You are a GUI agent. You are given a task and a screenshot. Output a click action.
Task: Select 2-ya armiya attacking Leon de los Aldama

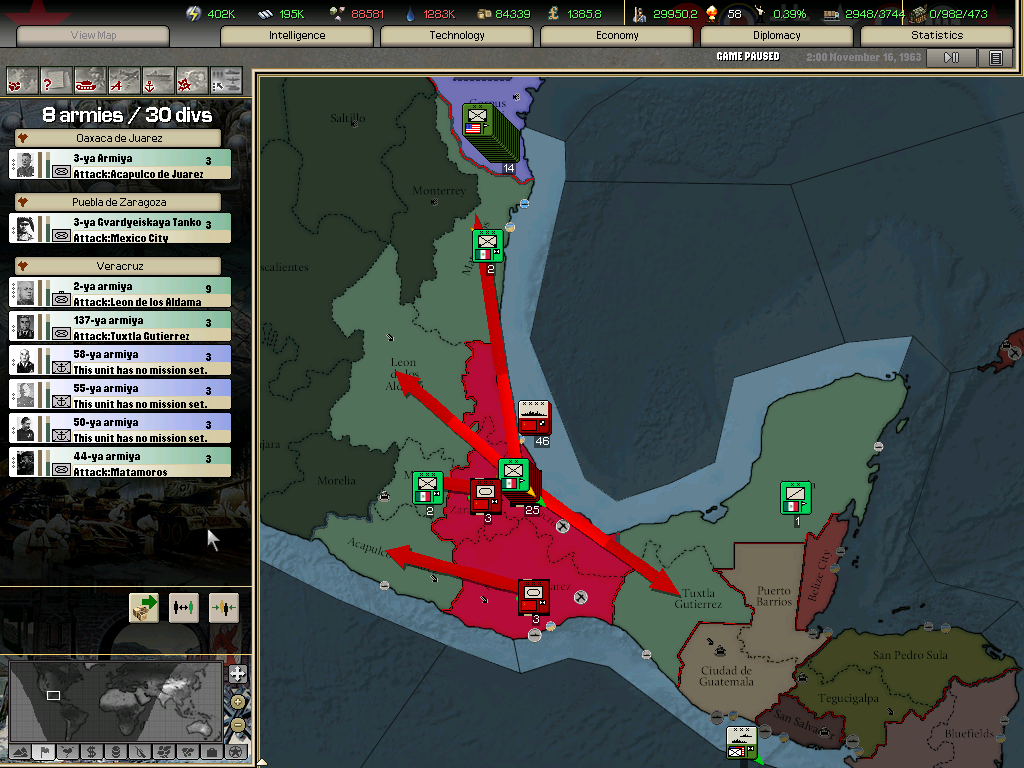point(120,293)
